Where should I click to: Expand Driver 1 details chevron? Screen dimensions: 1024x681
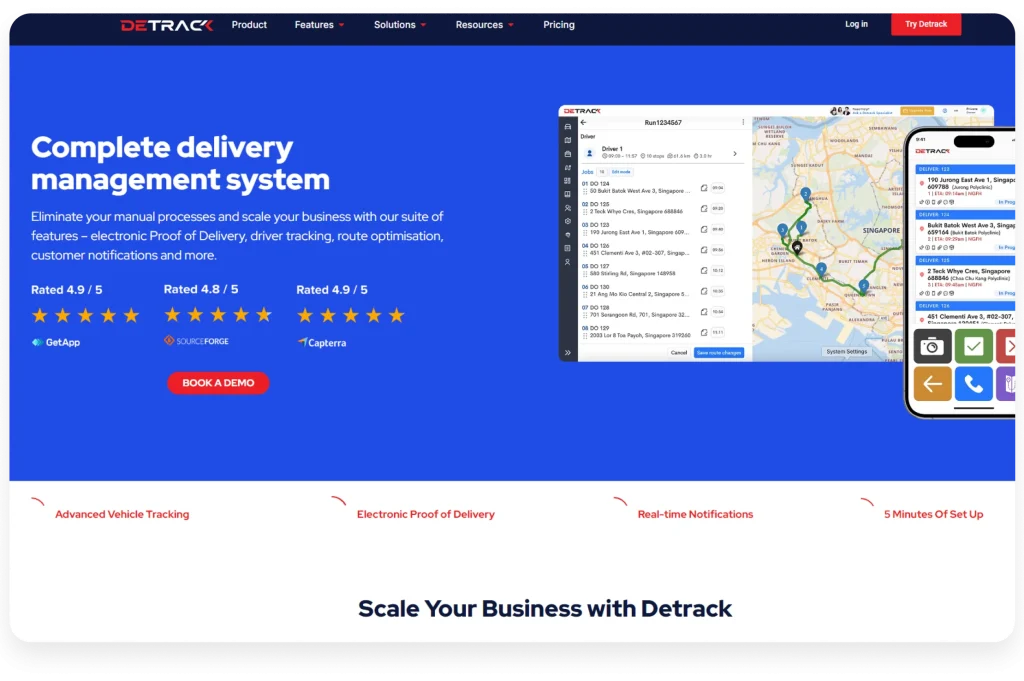[x=735, y=154]
